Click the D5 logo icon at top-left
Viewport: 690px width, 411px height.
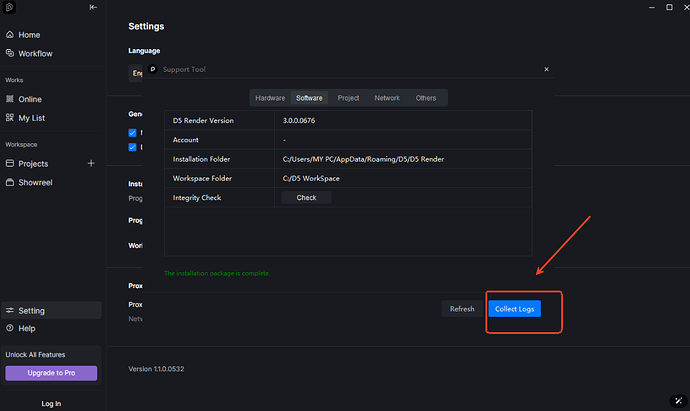coord(9,7)
